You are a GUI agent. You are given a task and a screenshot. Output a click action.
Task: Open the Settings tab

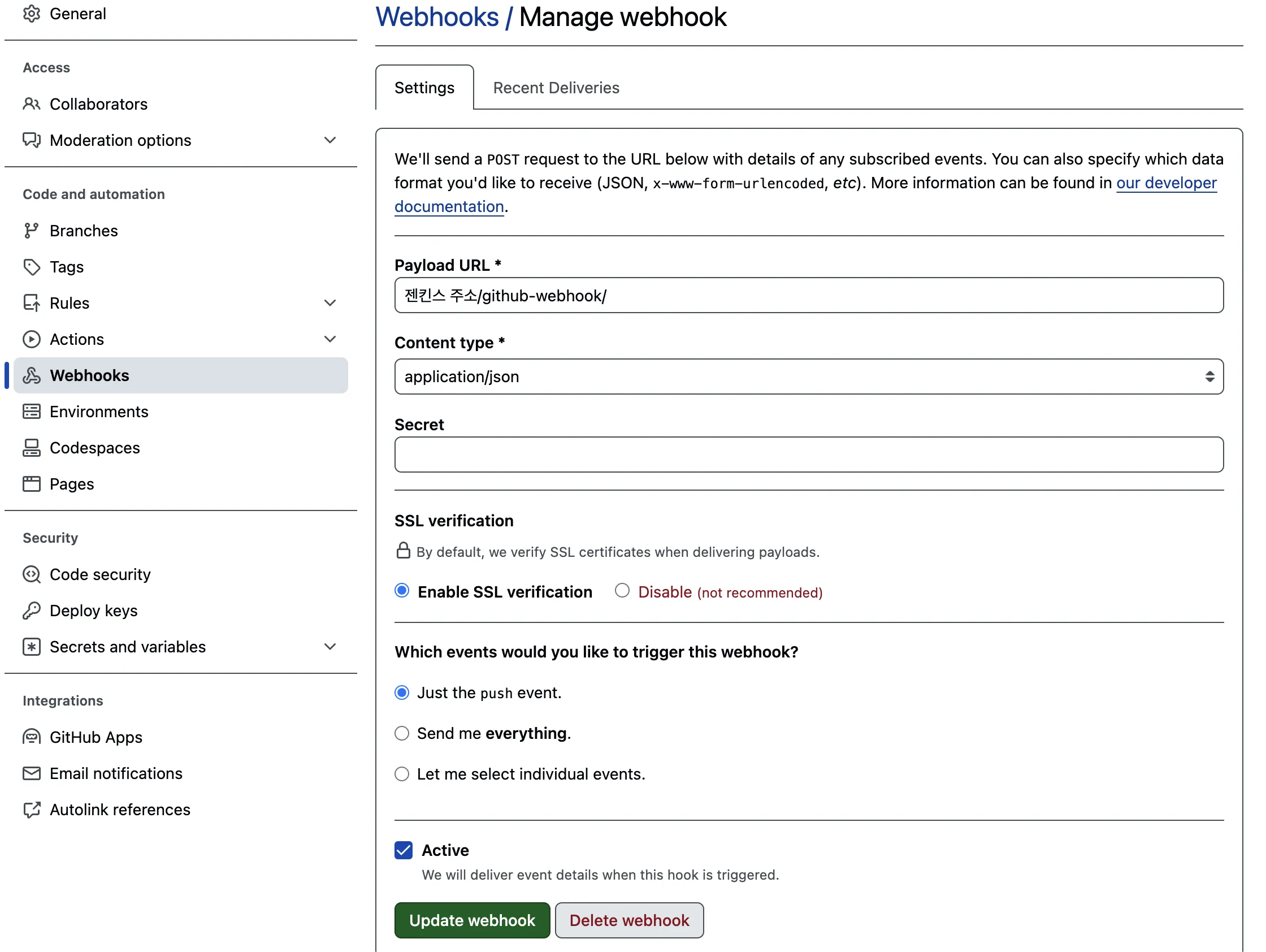(x=424, y=88)
